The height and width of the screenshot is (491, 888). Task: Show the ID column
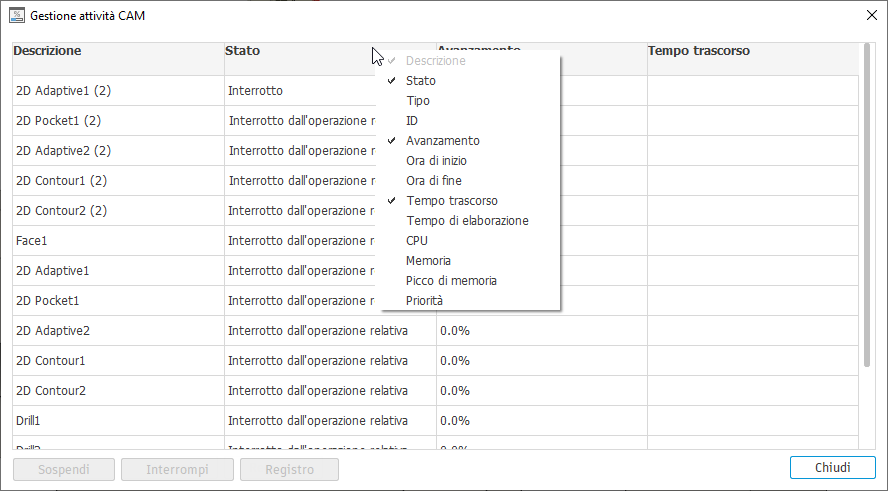(412, 121)
